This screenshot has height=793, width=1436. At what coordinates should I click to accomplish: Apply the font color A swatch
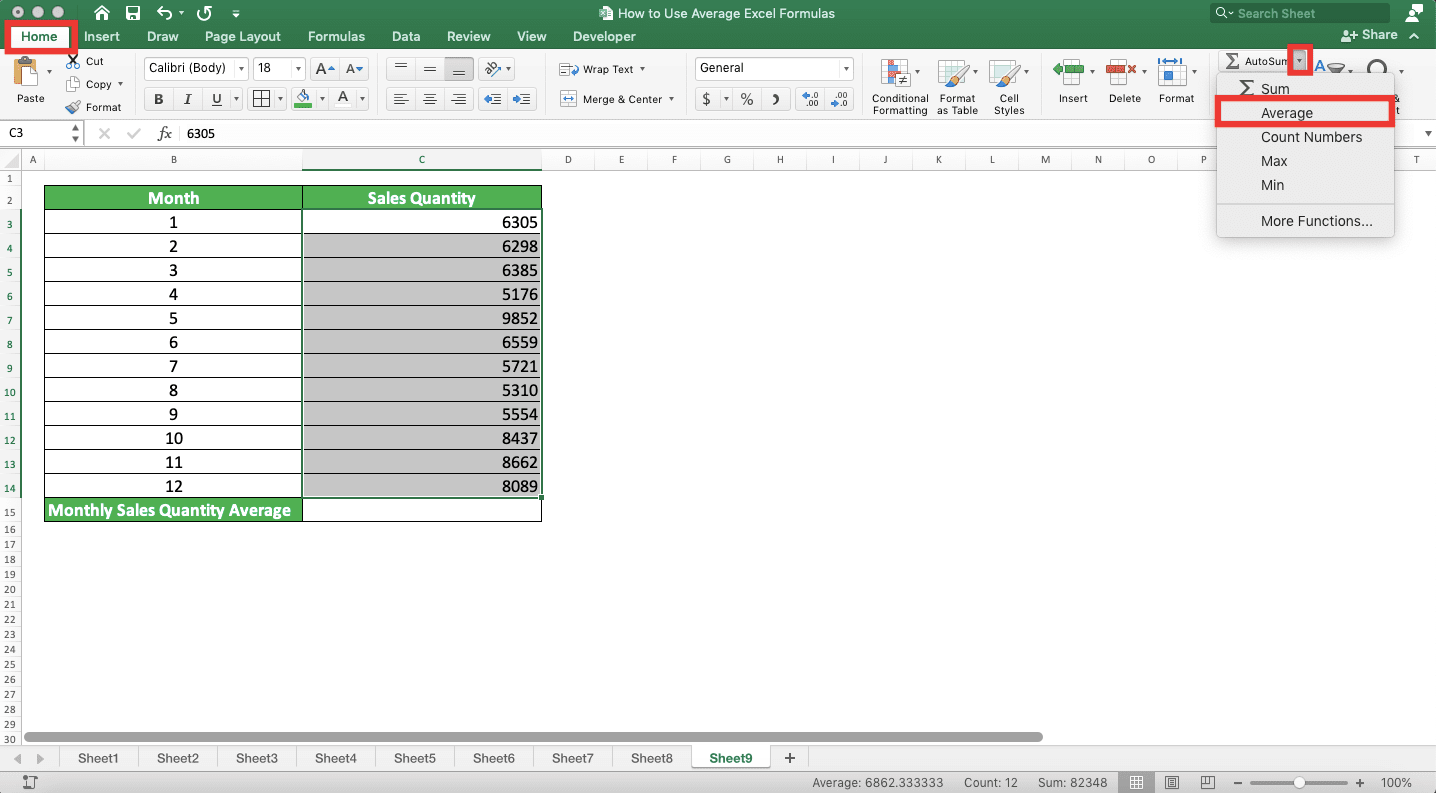click(x=343, y=99)
